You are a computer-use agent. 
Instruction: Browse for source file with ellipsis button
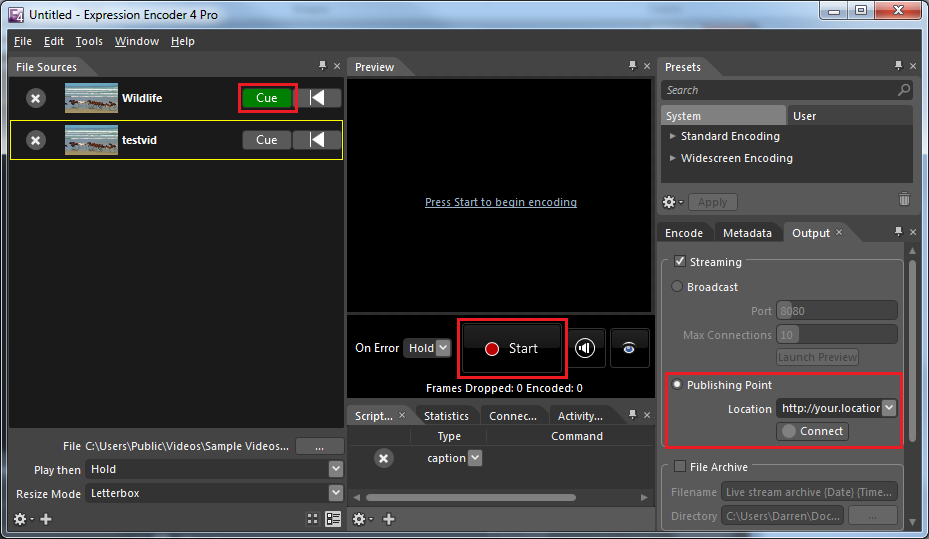[319, 446]
